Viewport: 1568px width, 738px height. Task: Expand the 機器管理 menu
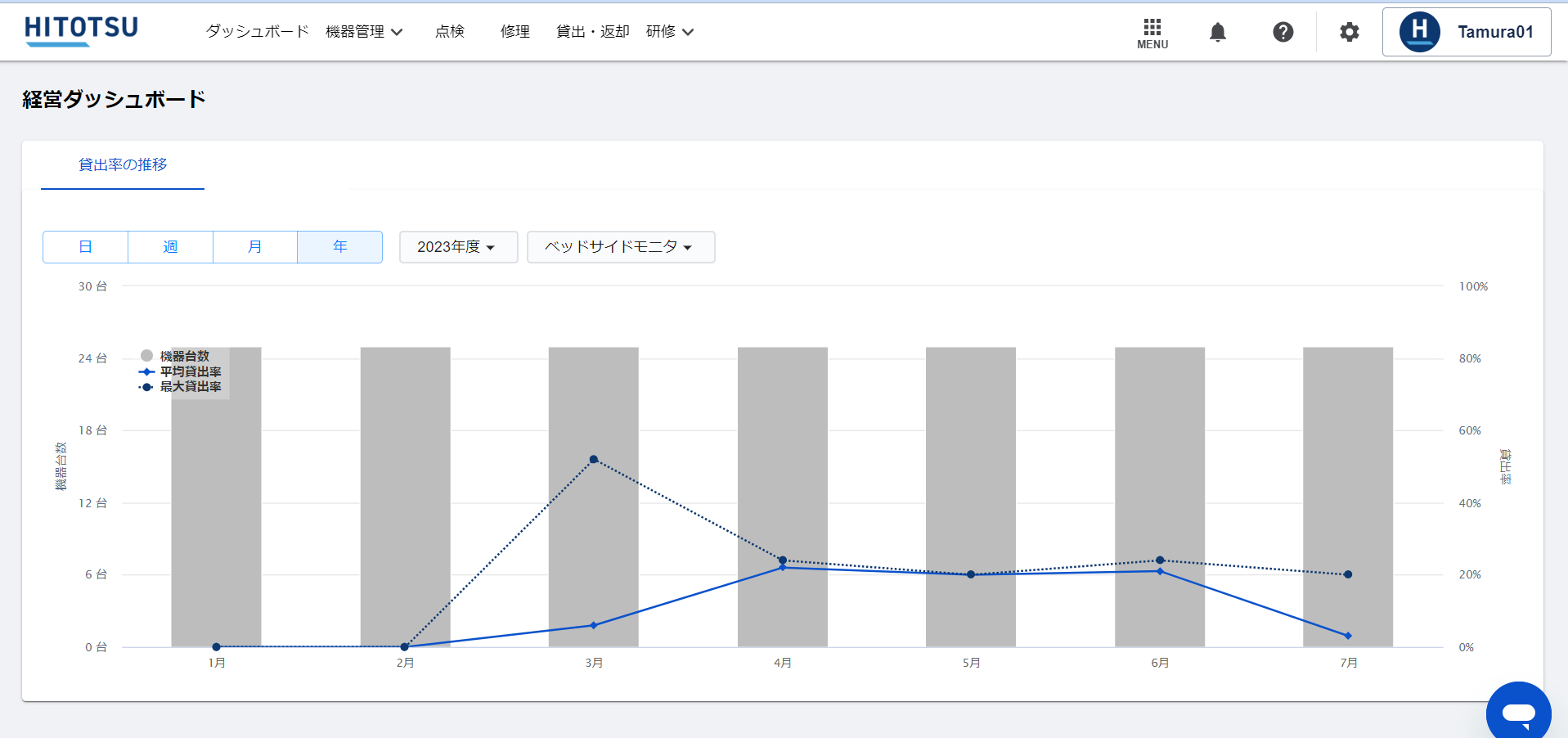[364, 31]
